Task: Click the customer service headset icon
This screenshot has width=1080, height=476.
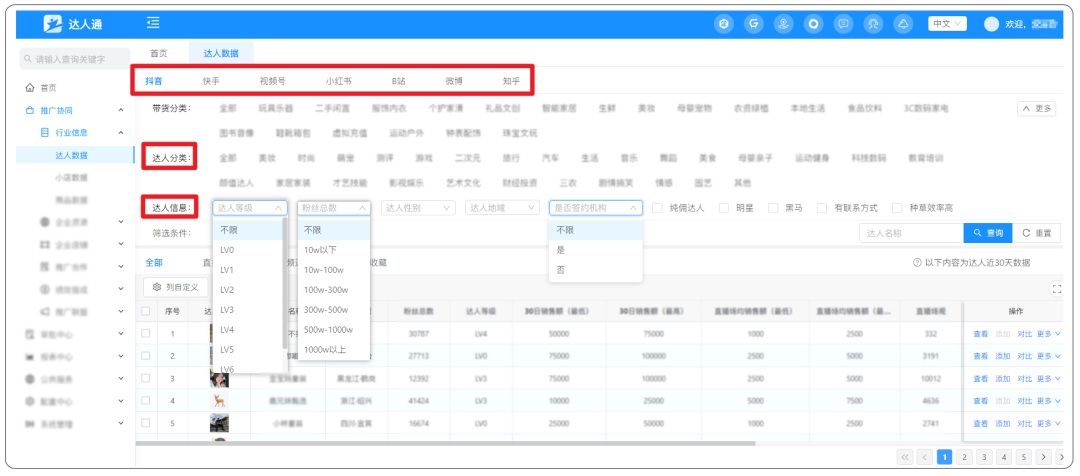Action: 873,24
